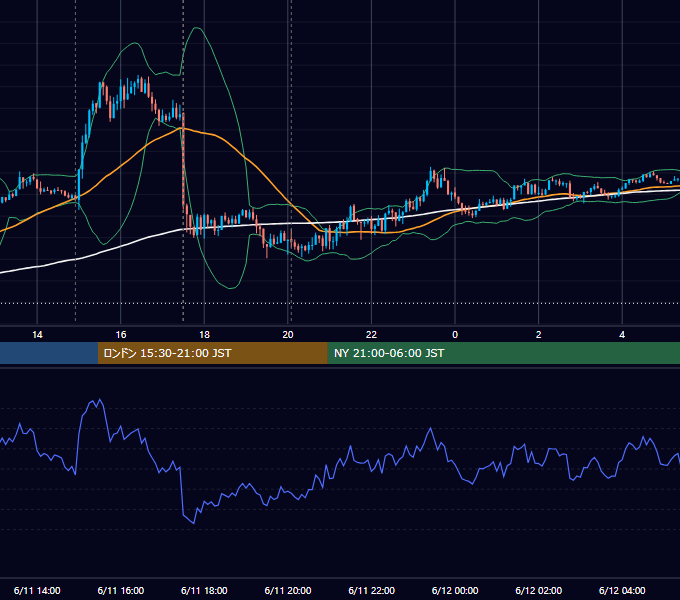Click the 14 hour axis label
The image size is (680, 600).
click(x=37, y=335)
